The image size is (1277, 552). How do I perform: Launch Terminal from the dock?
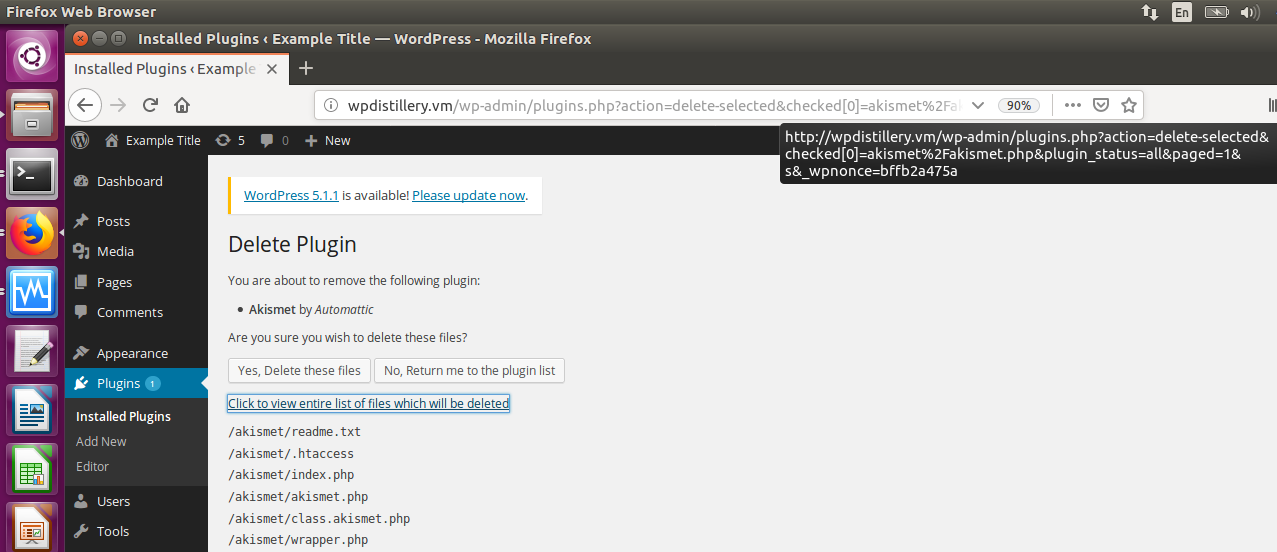coord(32,175)
